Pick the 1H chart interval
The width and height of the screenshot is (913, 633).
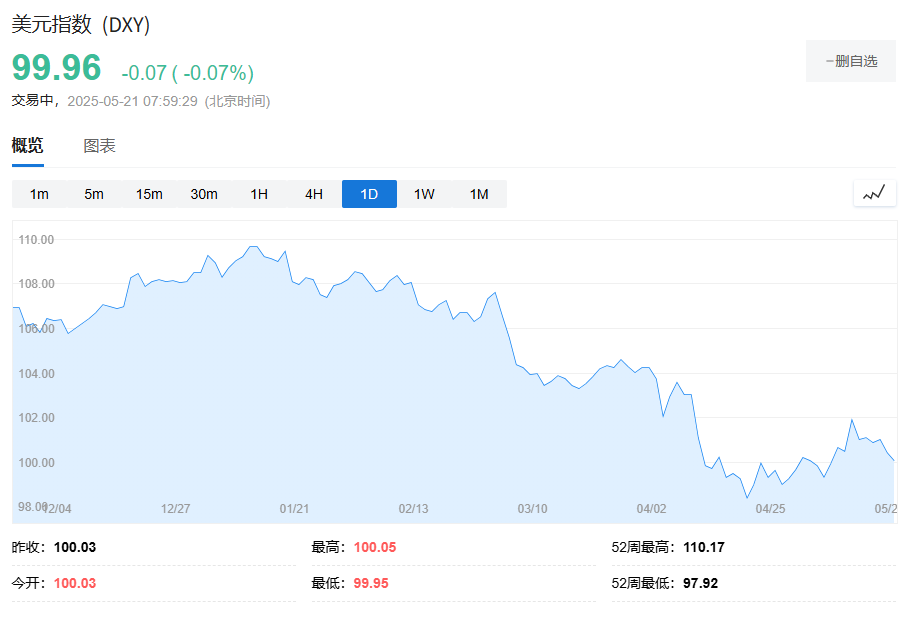pyautogui.click(x=259, y=194)
